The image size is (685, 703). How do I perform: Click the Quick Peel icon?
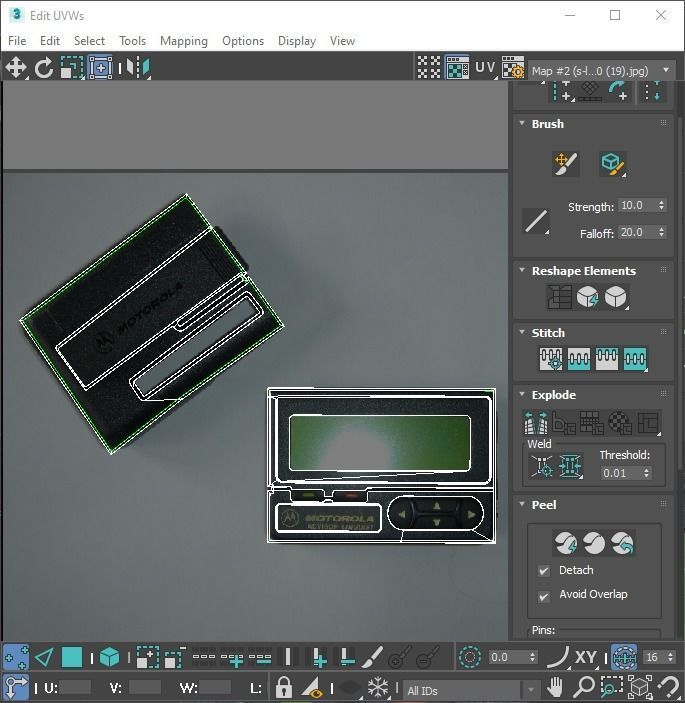(x=565, y=543)
